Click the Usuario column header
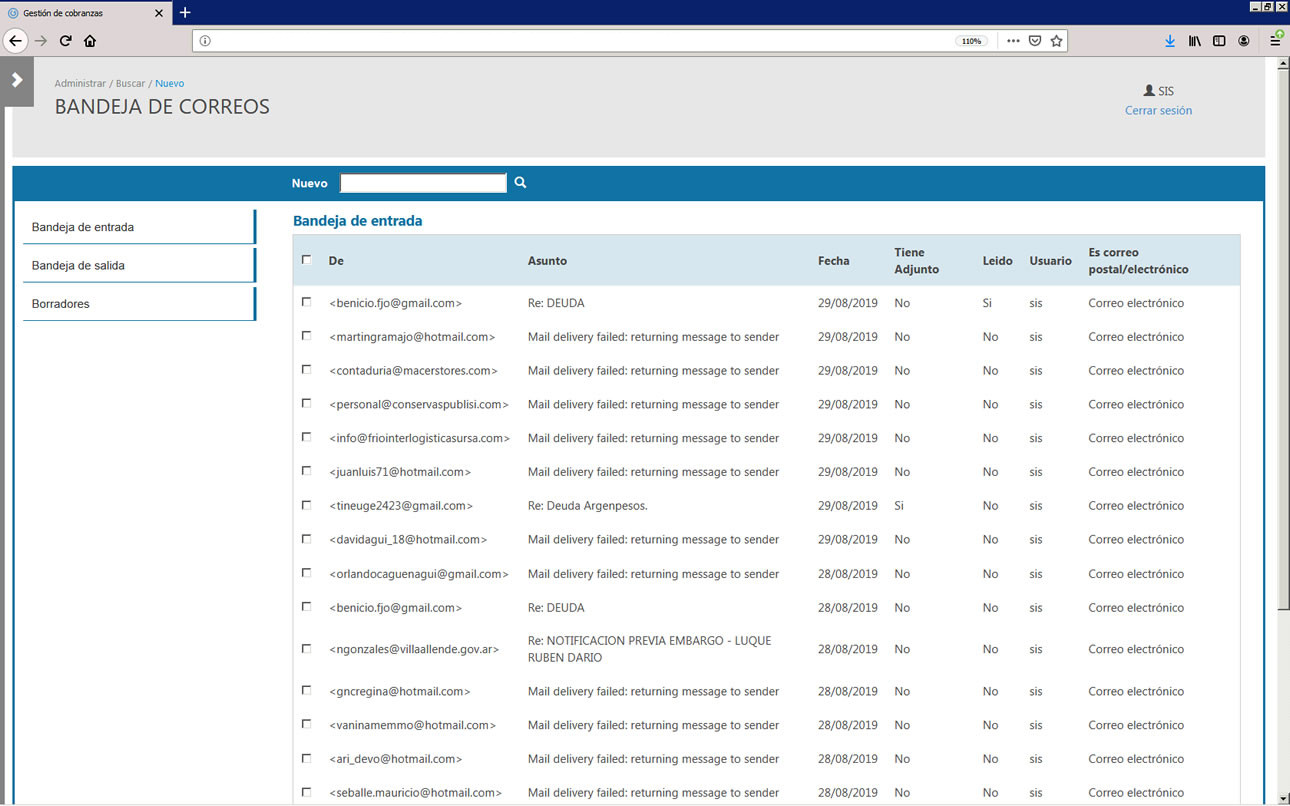Image resolution: width=1290 pixels, height=806 pixels. coord(1050,260)
